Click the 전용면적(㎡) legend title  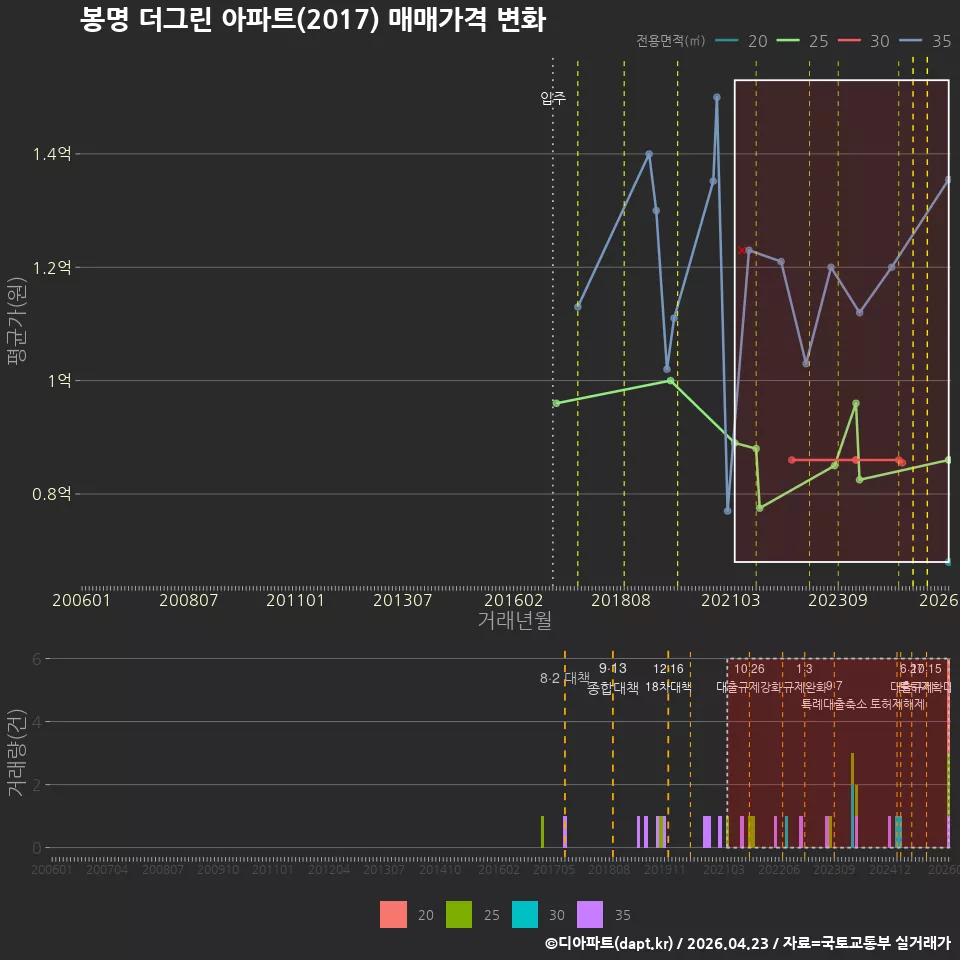670,41
